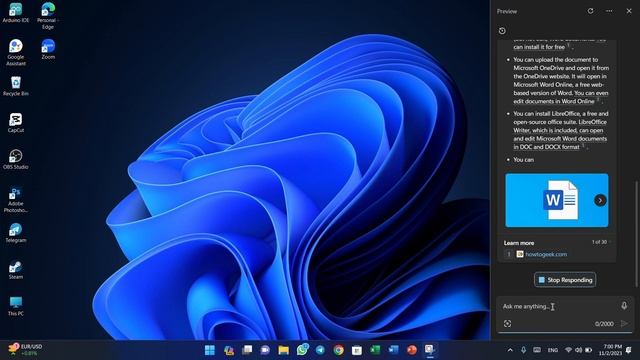The height and width of the screenshot is (360, 640).
Task: Open the EUR/USD widget on taskbar
Action: (x=25, y=350)
